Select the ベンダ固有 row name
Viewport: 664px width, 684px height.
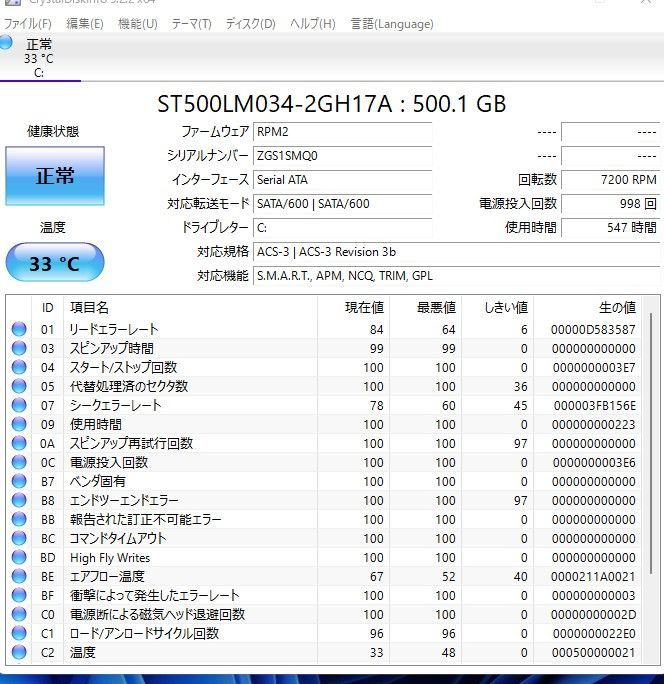click(x=98, y=481)
